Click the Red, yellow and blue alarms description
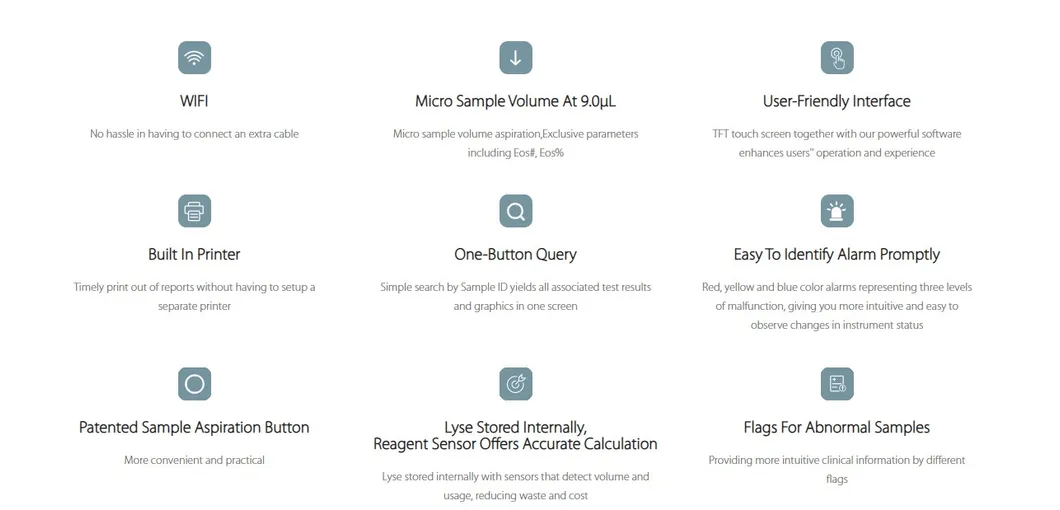This screenshot has width=1060, height=510. [x=836, y=306]
